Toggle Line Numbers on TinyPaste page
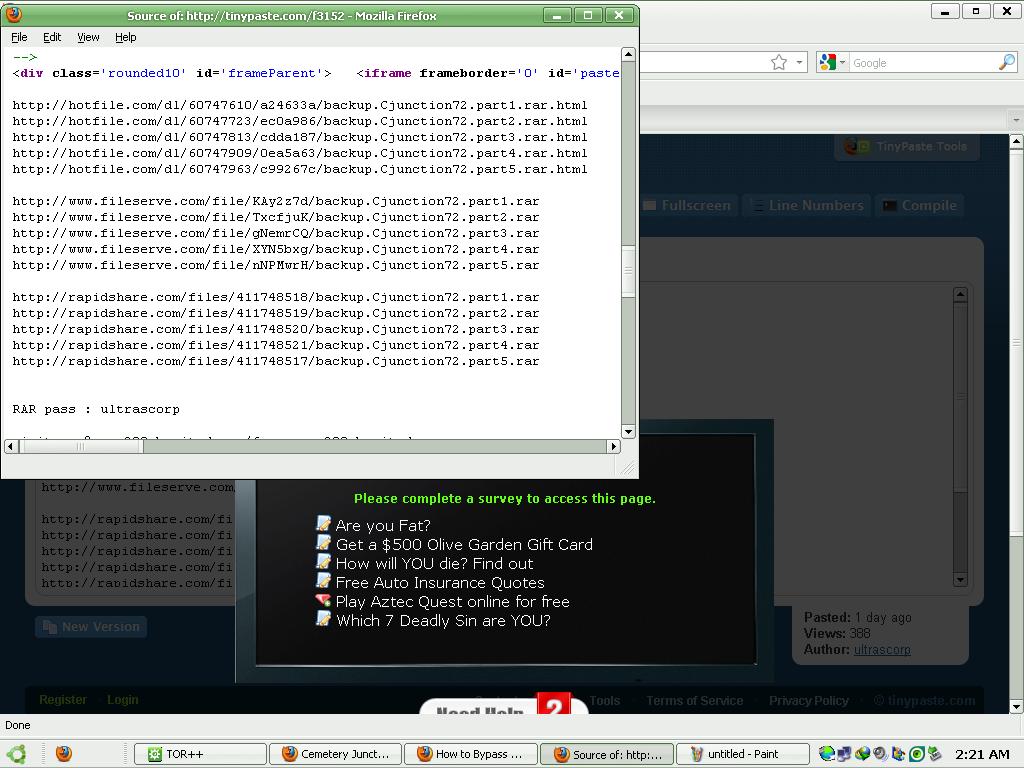Viewport: 1024px width, 768px height. (808, 206)
